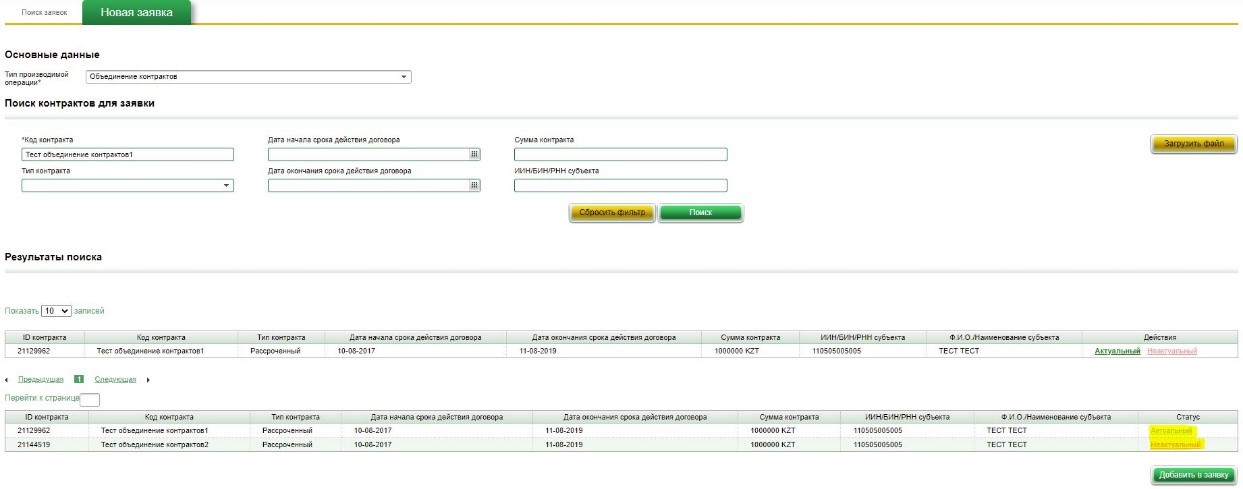This screenshot has height=489, width=1243.
Task: Go to Следующая page link
Action: point(115,380)
